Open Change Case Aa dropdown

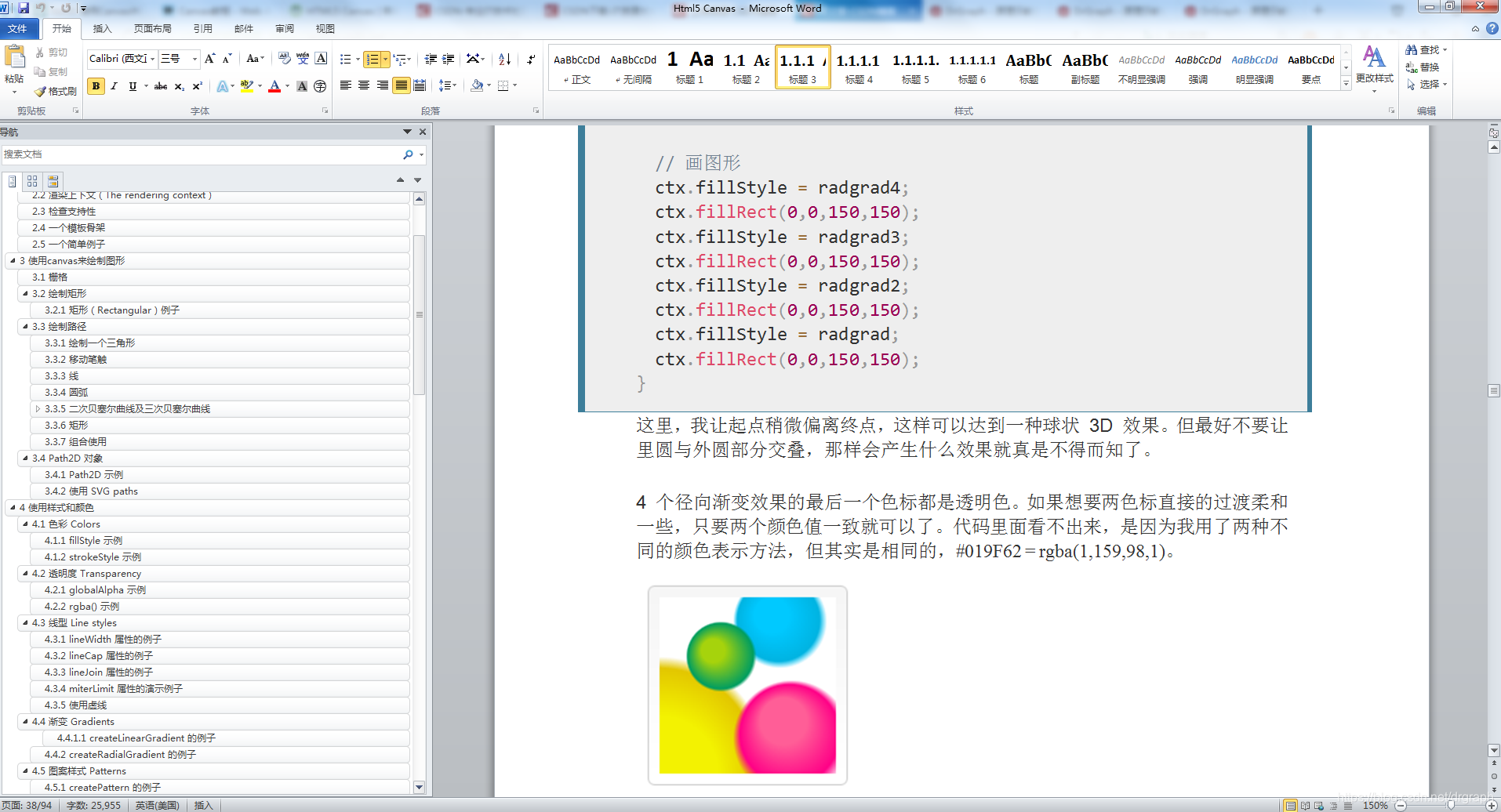[255, 59]
